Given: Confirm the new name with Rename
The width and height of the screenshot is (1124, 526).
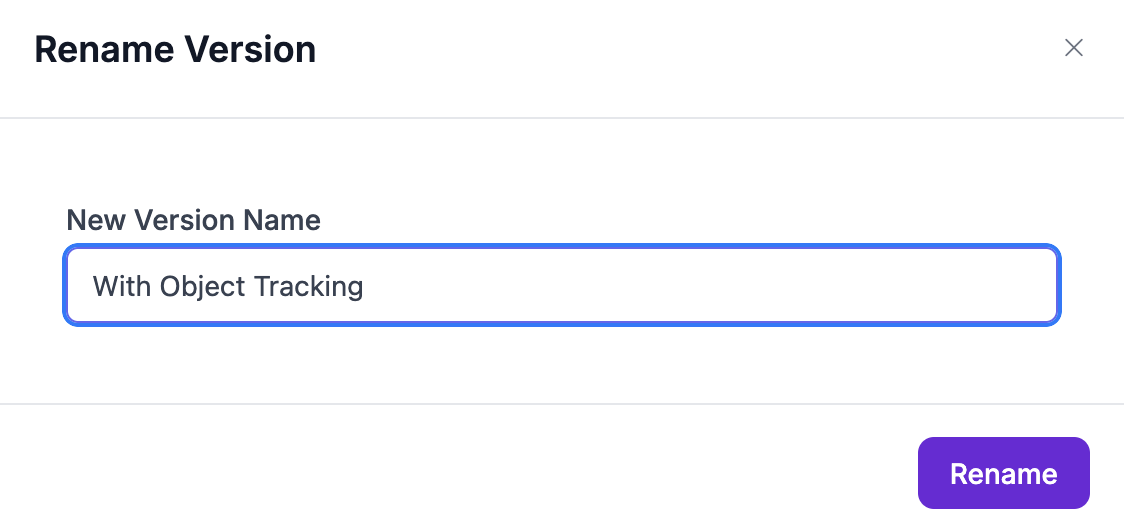Looking at the screenshot, I should (x=1003, y=473).
